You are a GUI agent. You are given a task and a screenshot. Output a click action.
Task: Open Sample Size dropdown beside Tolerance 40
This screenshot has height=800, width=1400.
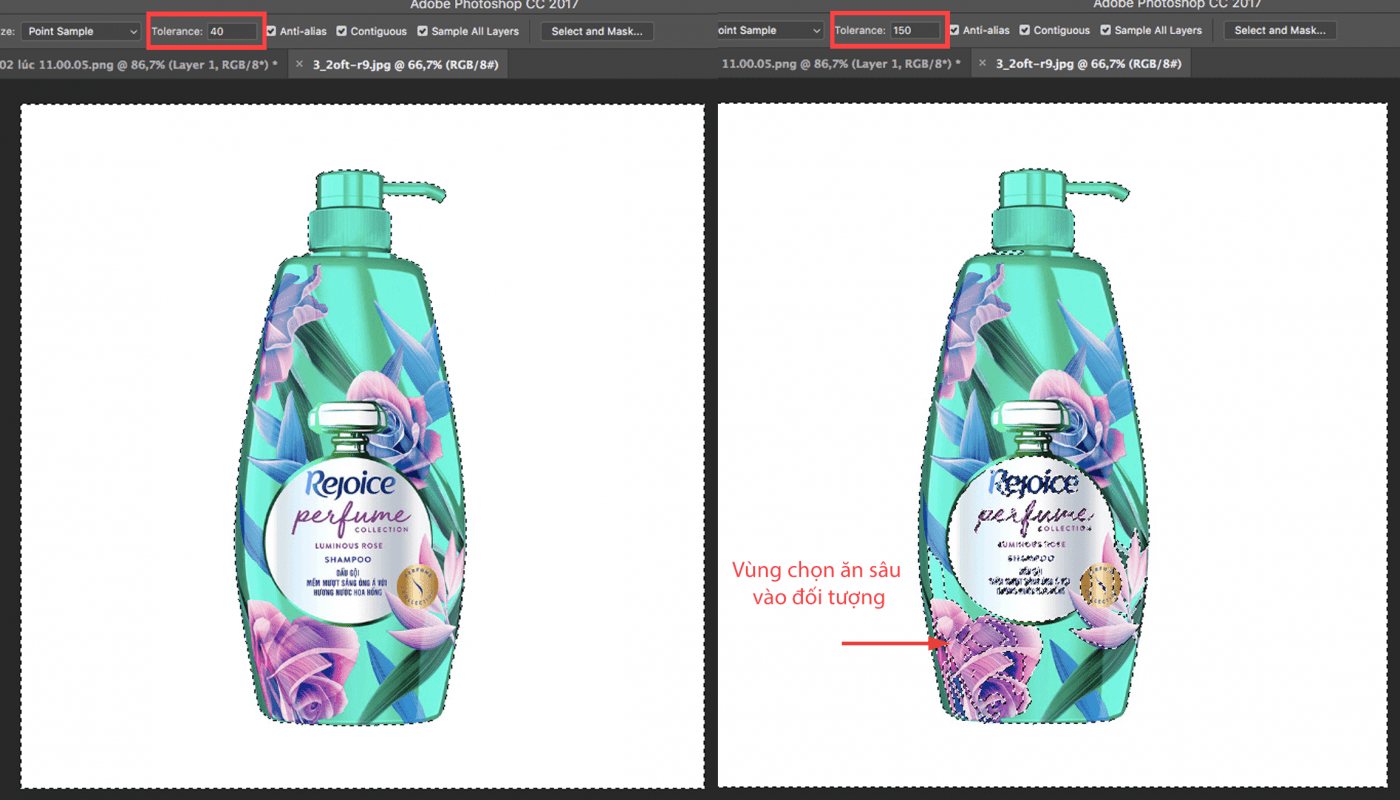(x=81, y=31)
